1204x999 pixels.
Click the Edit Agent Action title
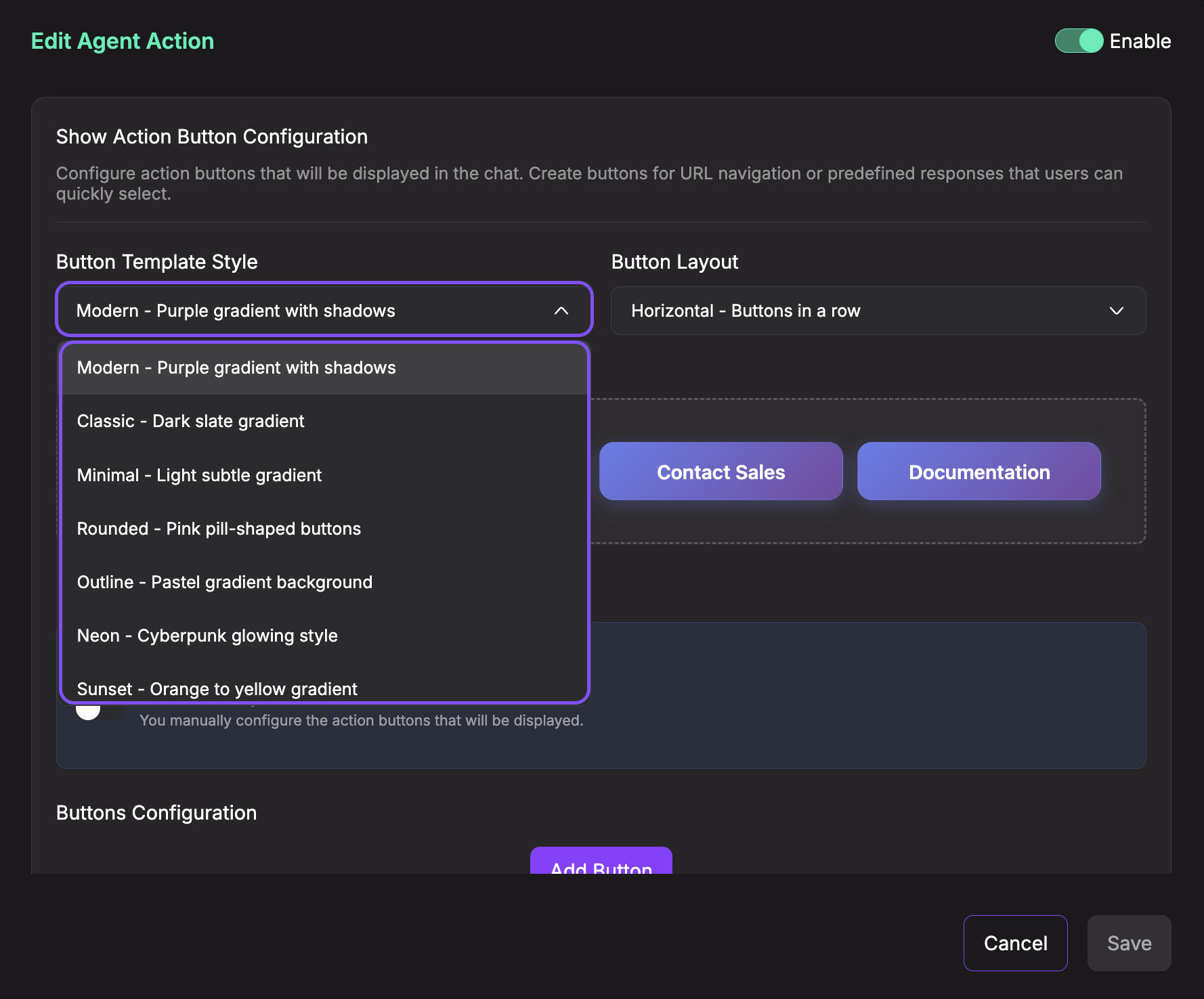[123, 41]
